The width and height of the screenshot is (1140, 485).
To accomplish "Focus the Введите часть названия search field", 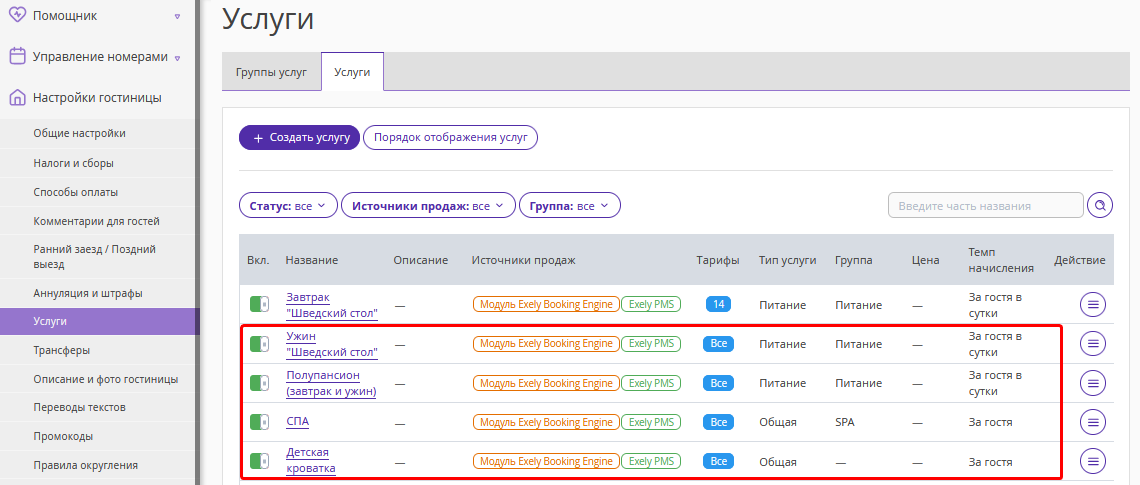I will click(x=985, y=205).
